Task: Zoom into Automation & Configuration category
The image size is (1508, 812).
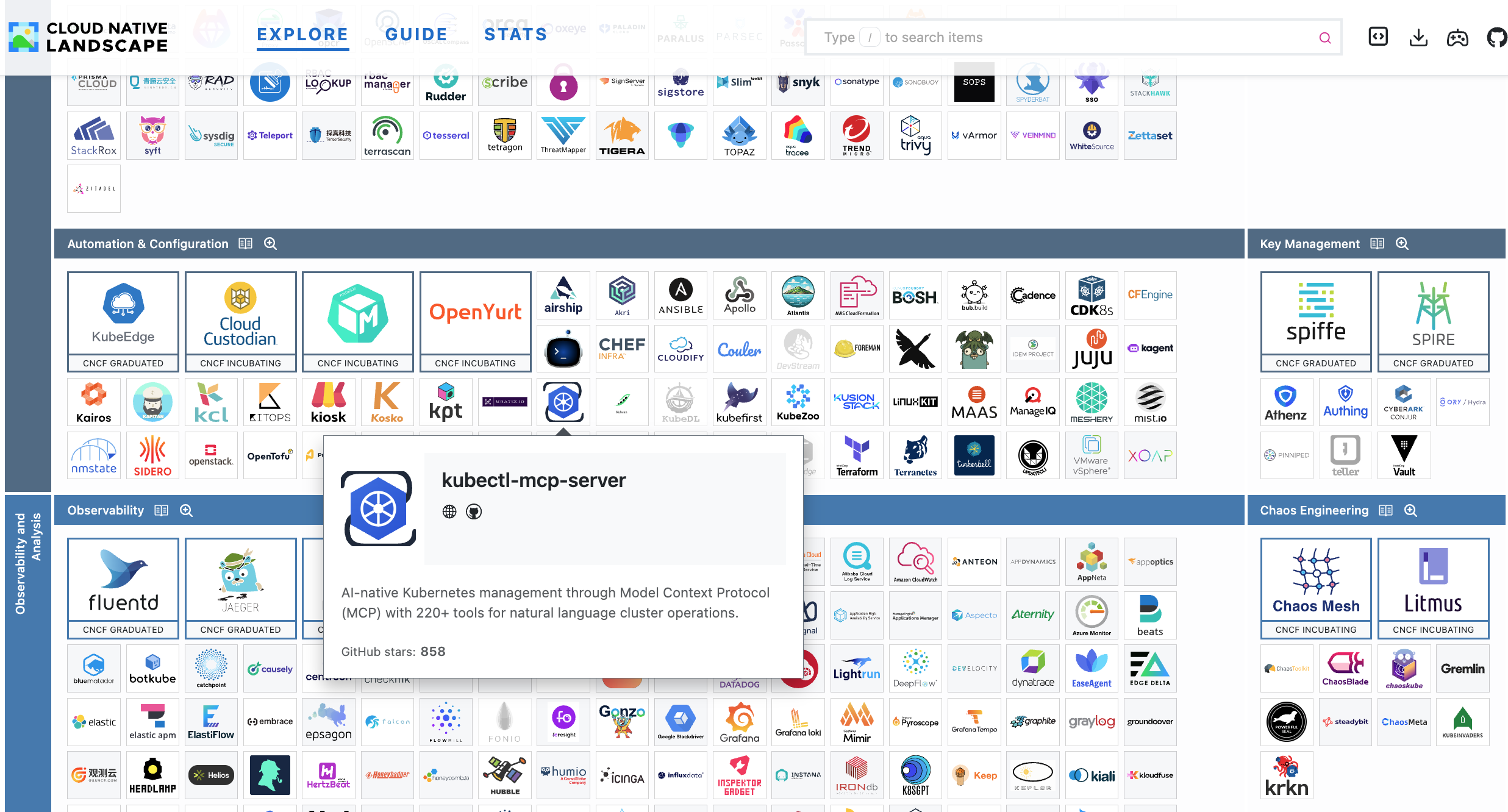Action: coord(271,244)
